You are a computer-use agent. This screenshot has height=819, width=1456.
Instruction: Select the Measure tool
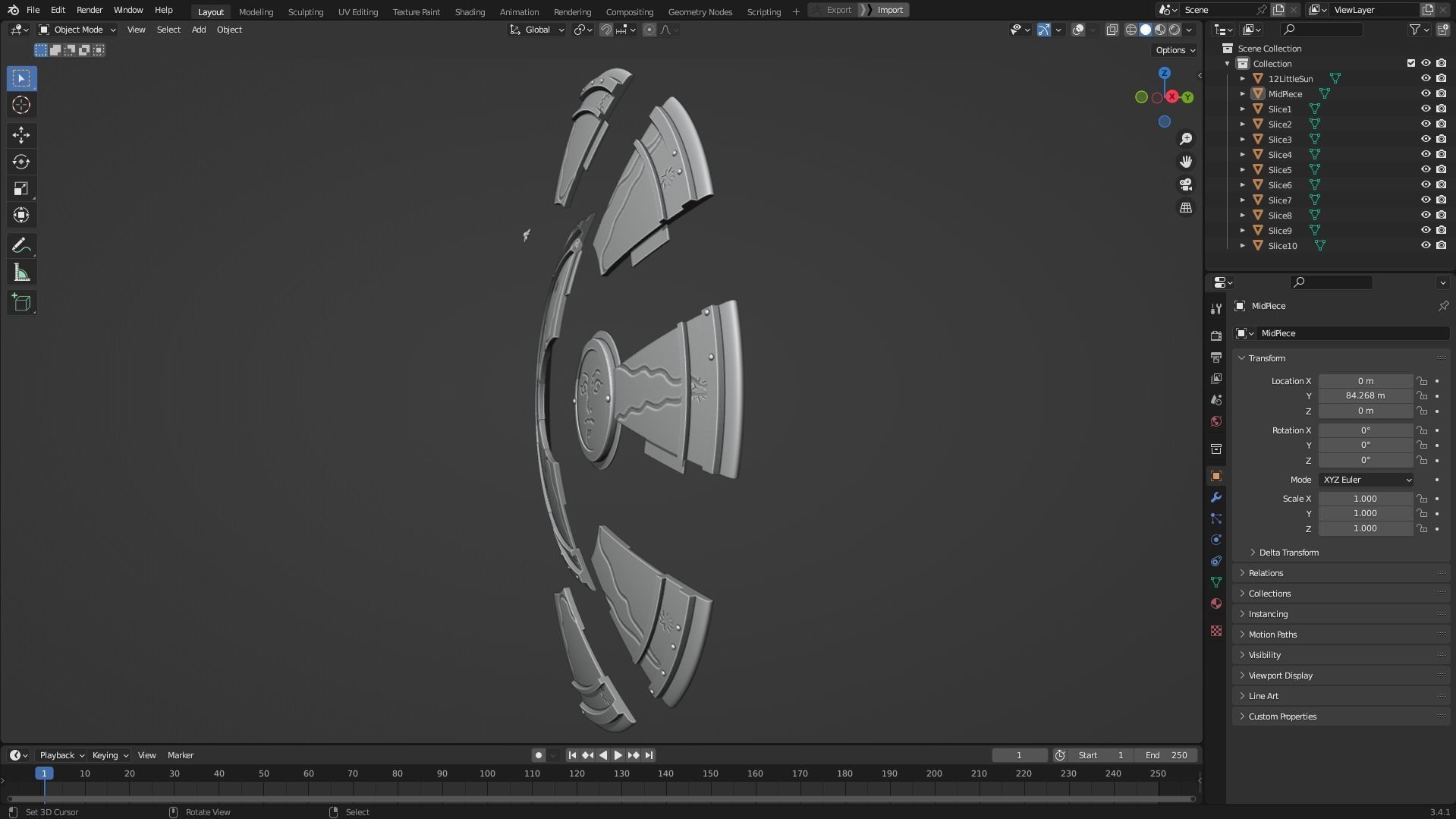pyautogui.click(x=21, y=272)
